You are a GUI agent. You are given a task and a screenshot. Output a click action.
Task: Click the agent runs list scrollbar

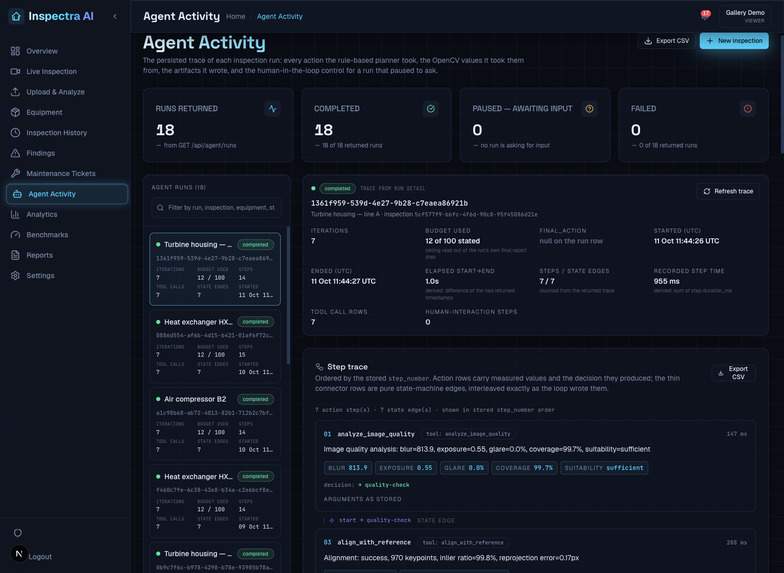(x=288, y=295)
